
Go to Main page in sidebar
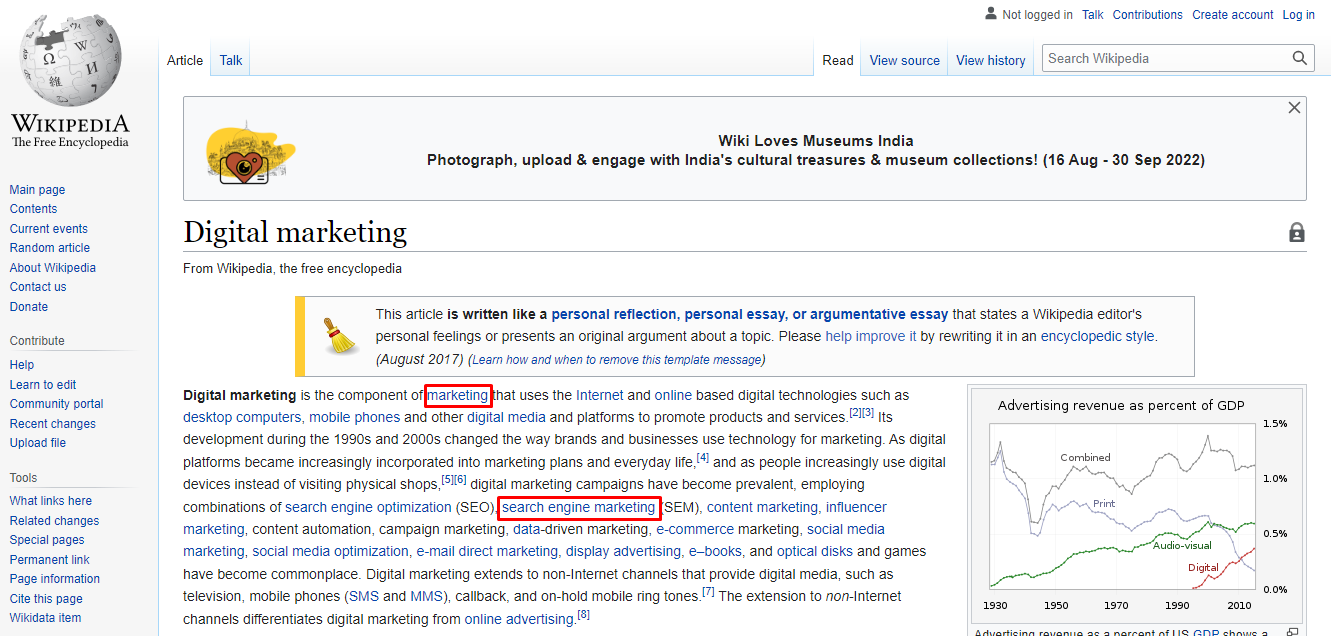(37, 190)
